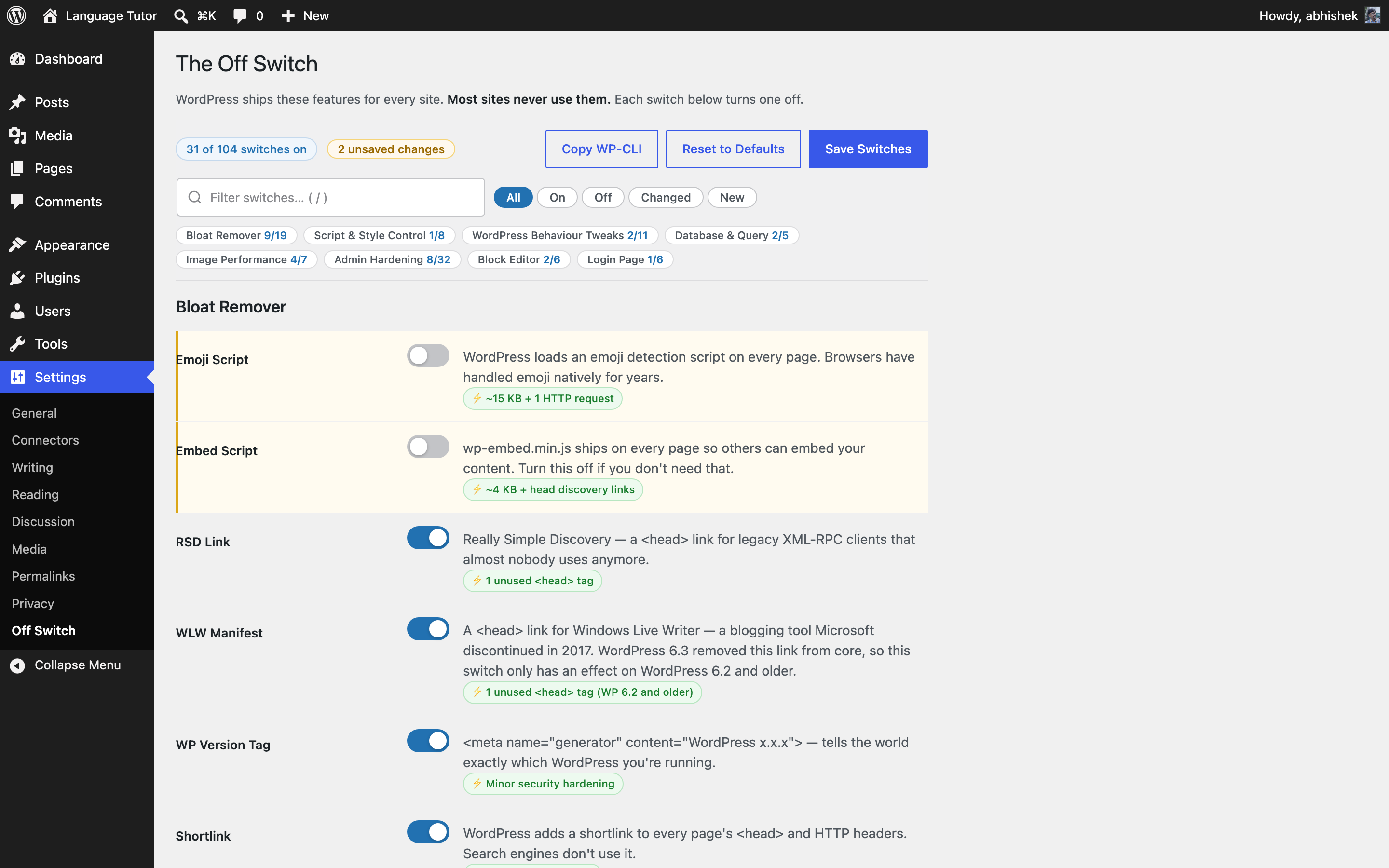
Task: Click the plus New icon in admin bar
Action: [x=288, y=16]
